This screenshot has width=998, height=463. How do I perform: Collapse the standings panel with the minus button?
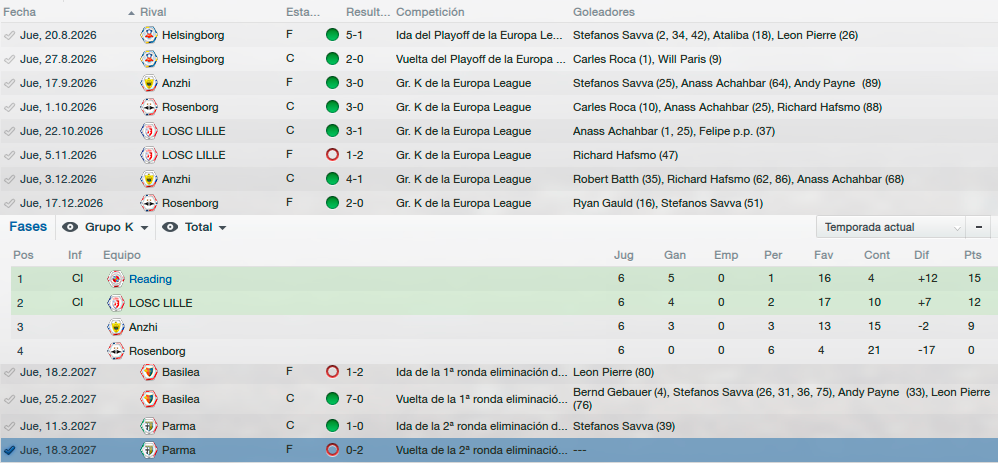pos(978,227)
